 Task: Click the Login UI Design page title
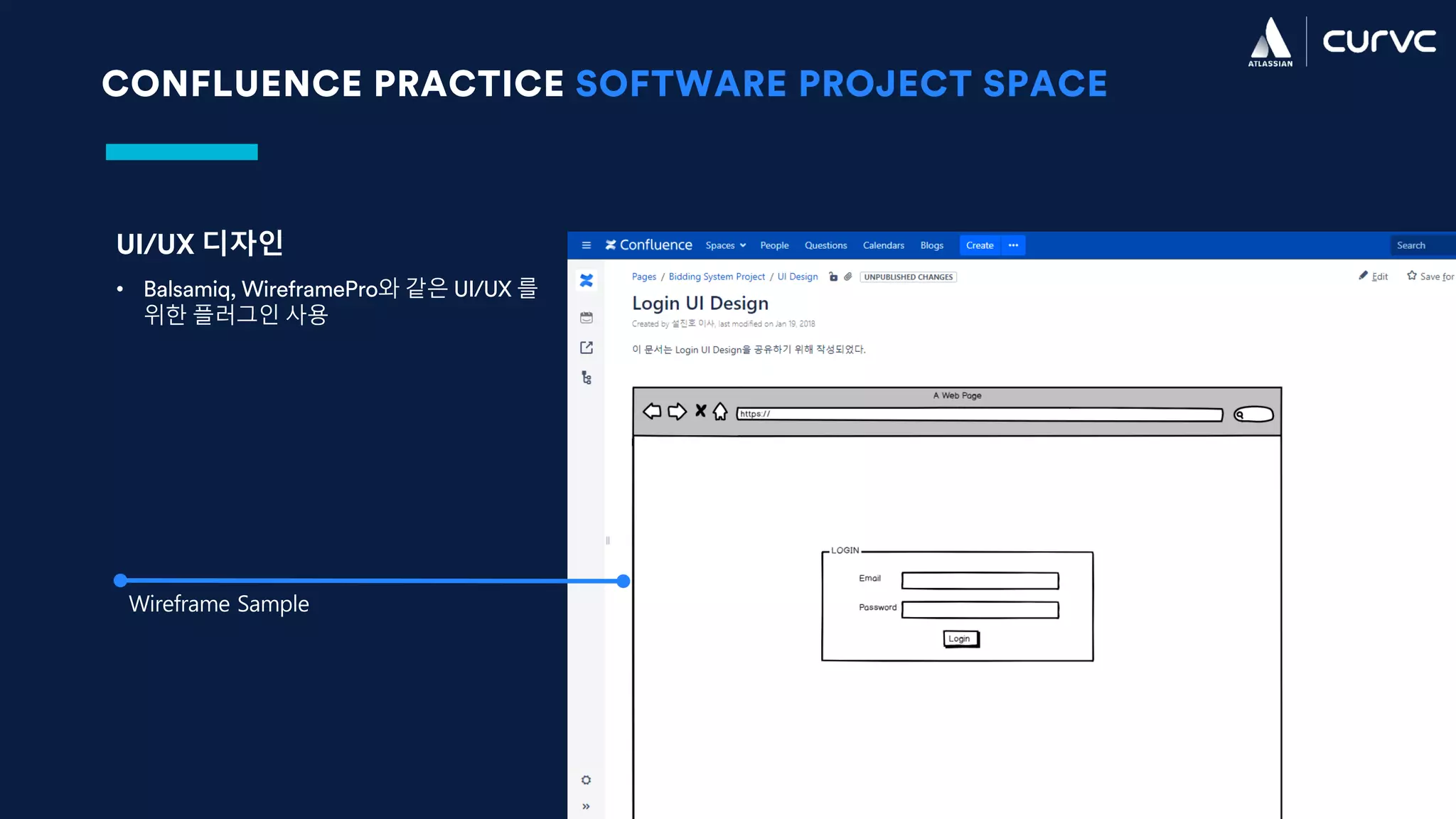[x=700, y=304]
